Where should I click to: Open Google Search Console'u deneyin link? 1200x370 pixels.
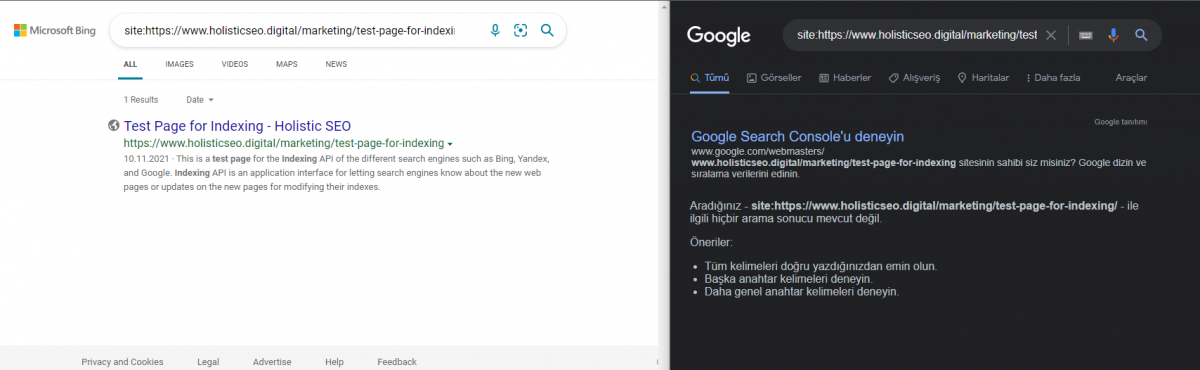(x=798, y=136)
